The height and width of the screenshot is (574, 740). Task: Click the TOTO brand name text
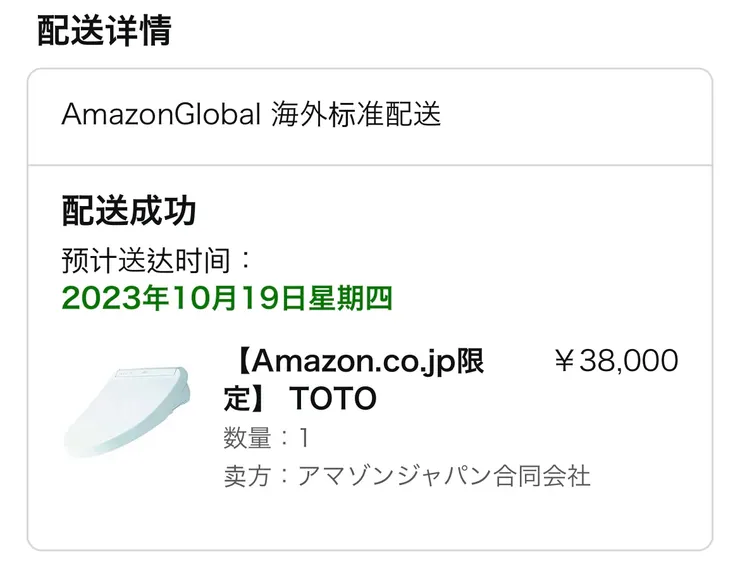[x=333, y=399]
